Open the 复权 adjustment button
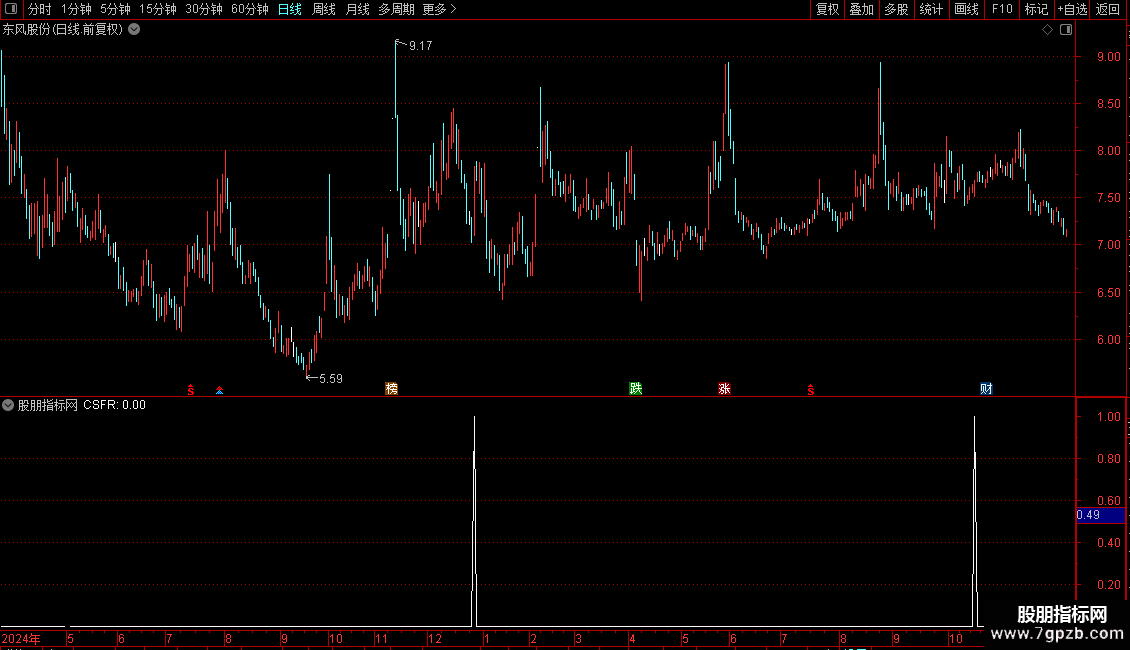 (827, 9)
